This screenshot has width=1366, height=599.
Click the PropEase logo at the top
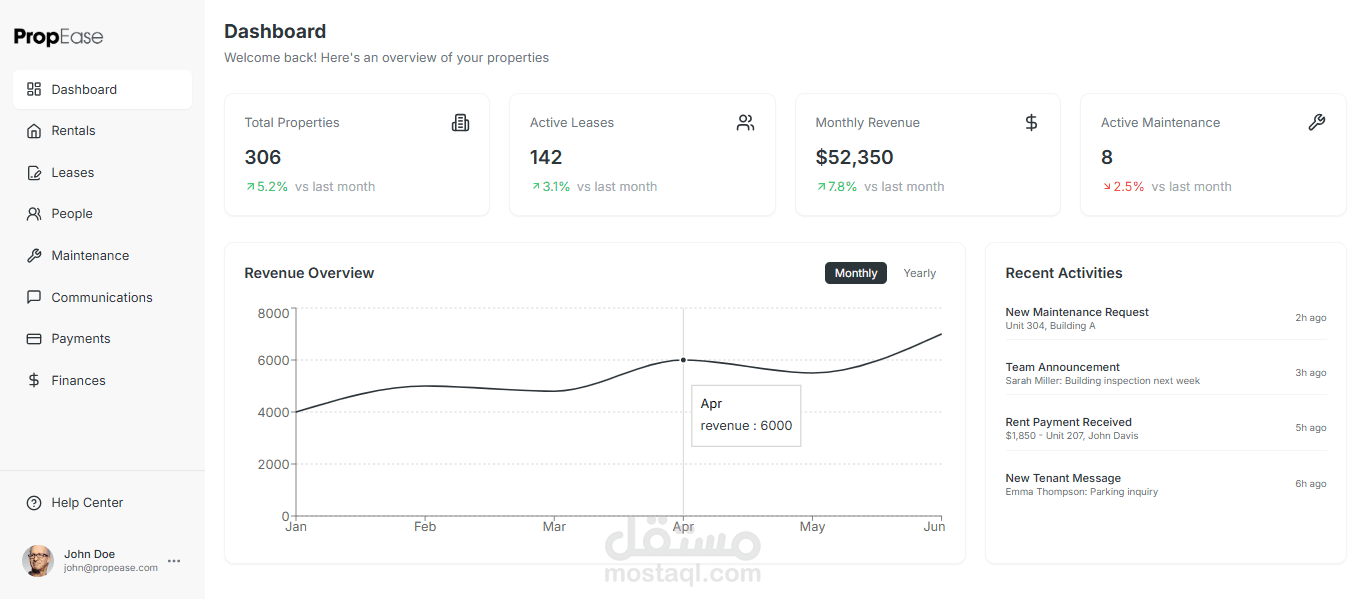pyautogui.click(x=57, y=37)
